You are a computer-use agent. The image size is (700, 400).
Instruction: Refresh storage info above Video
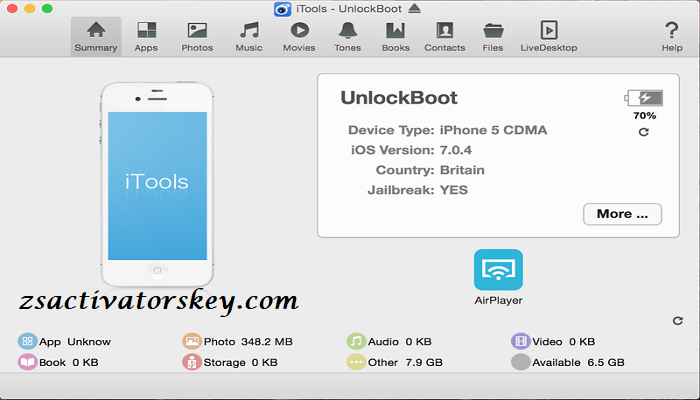[x=678, y=321]
